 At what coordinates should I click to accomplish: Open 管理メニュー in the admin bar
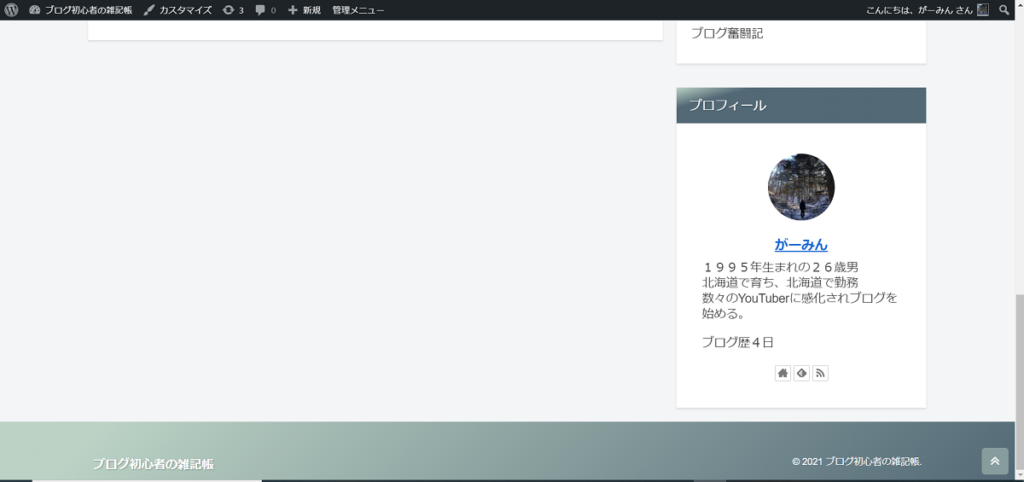pyautogui.click(x=358, y=10)
